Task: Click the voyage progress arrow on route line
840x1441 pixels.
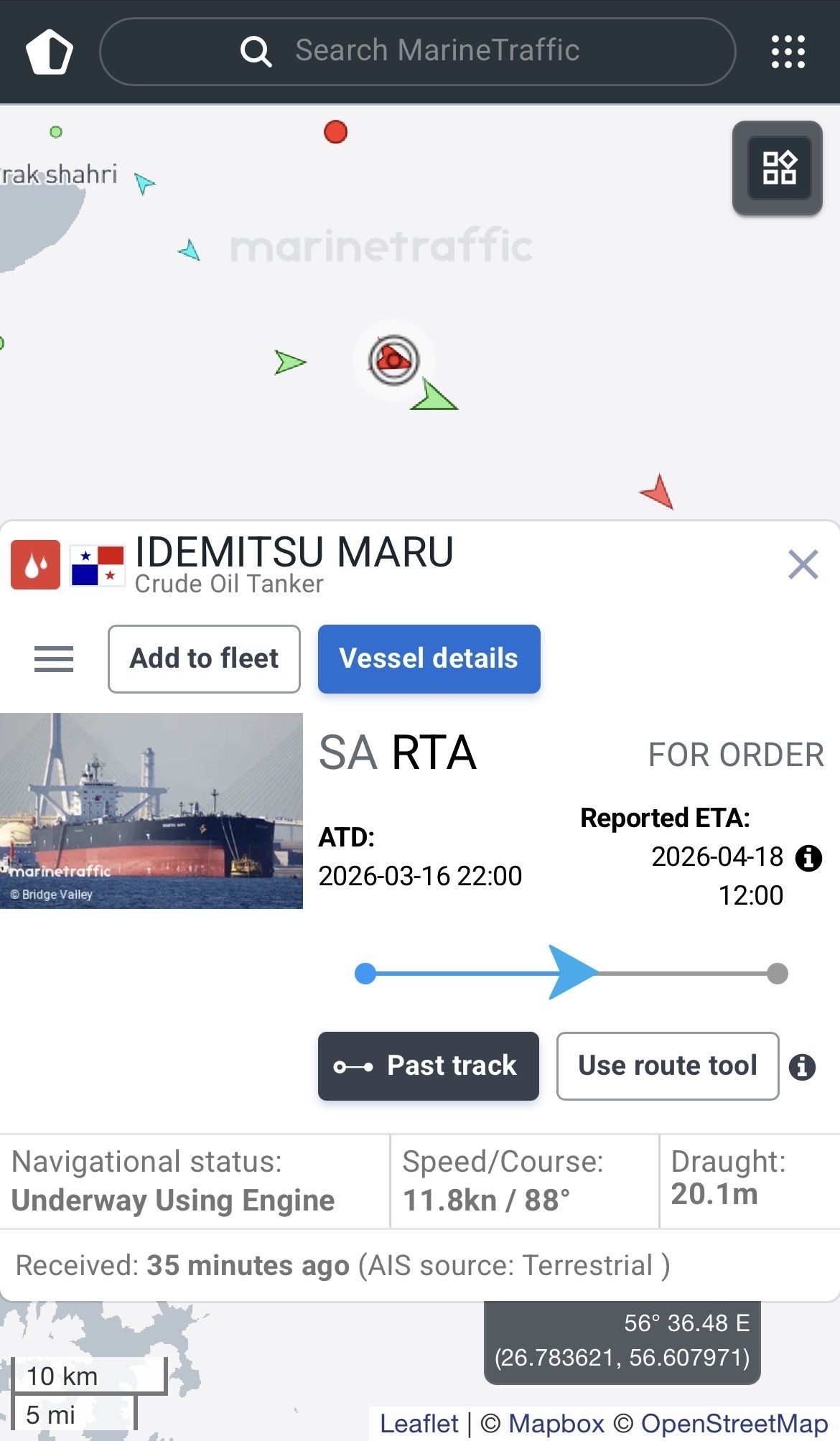Action: [x=572, y=973]
